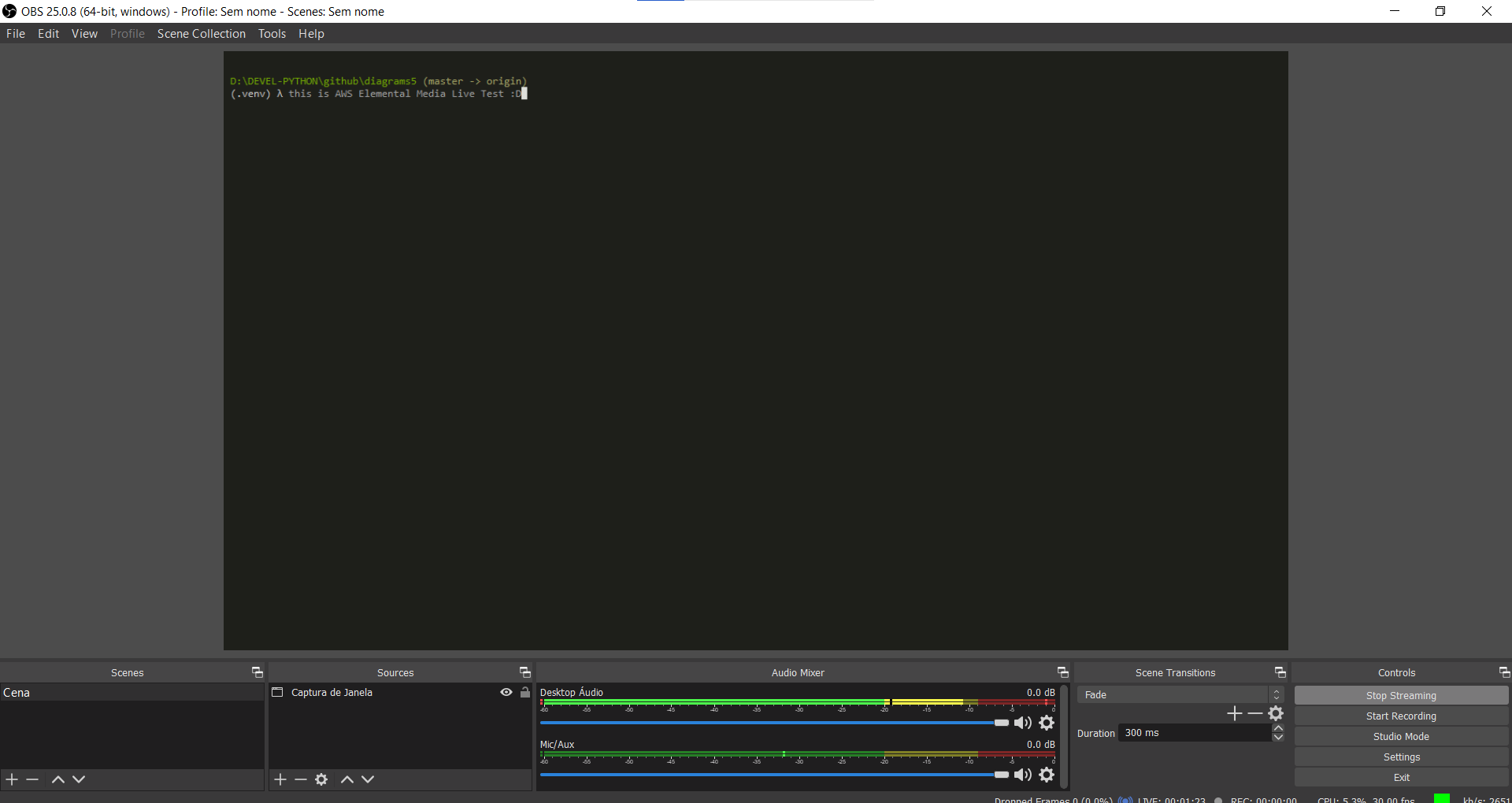Minimize the OBS window

click(1395, 11)
